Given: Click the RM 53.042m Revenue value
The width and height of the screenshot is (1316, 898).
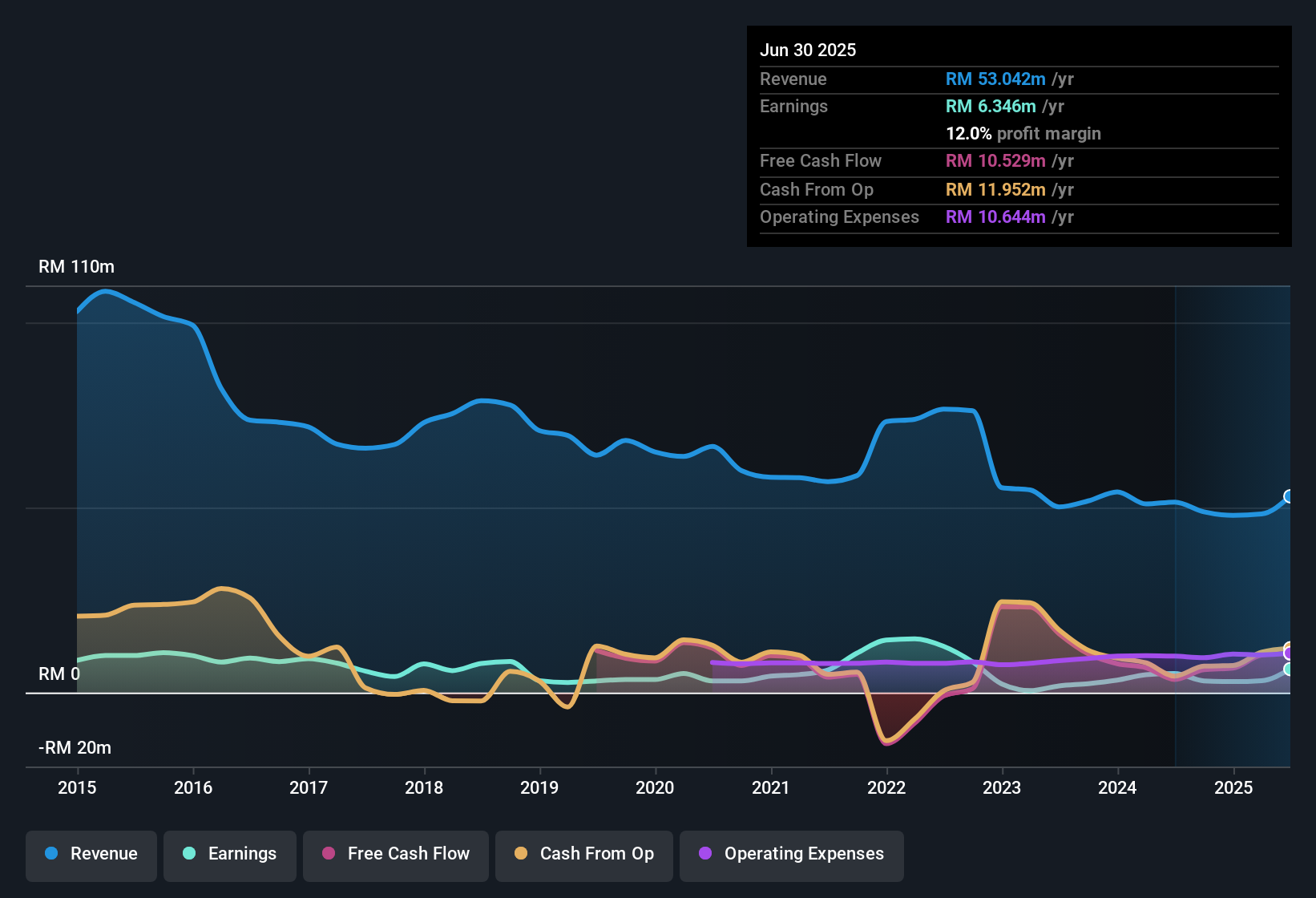Looking at the screenshot, I should (995, 79).
